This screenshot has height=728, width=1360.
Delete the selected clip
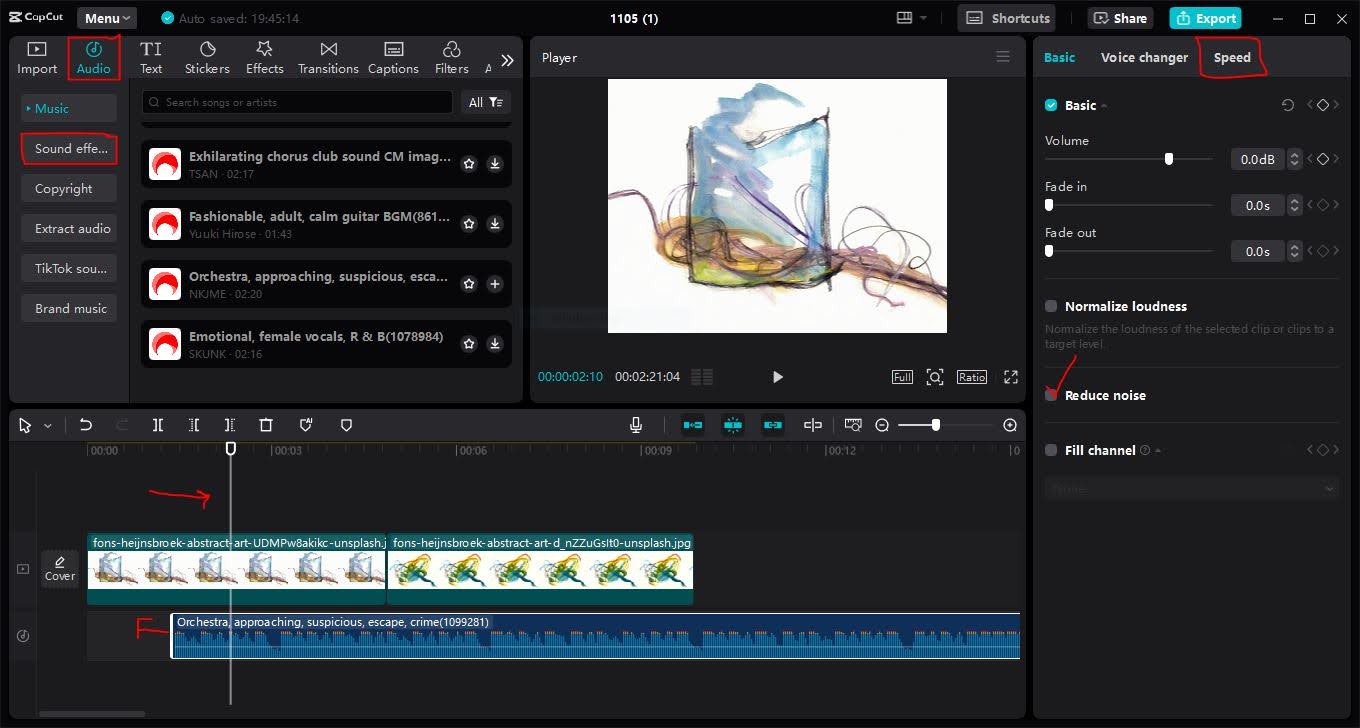tap(266, 425)
